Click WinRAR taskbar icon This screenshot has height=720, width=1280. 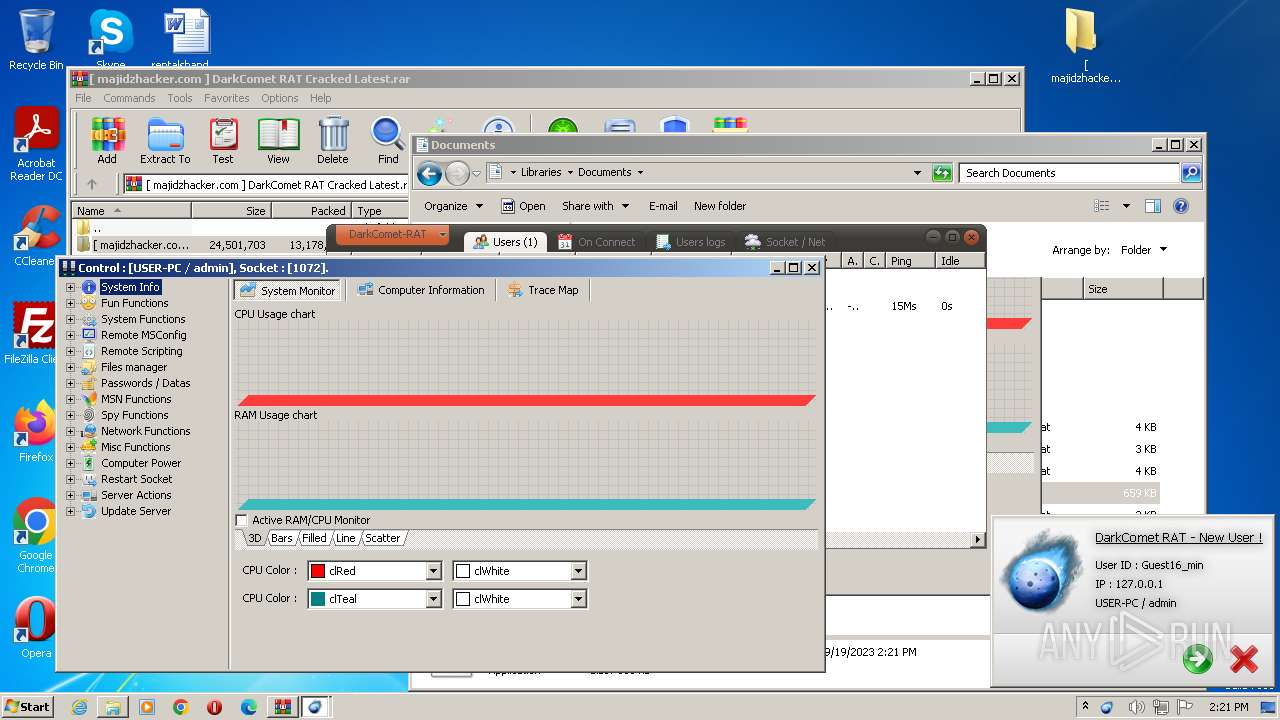[283, 707]
